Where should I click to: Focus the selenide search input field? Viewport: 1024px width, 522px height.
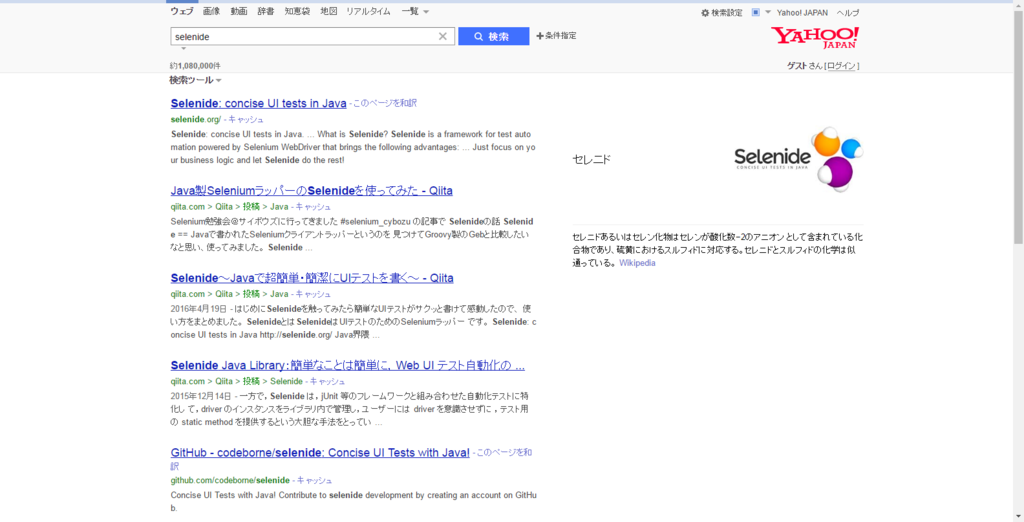click(x=304, y=37)
